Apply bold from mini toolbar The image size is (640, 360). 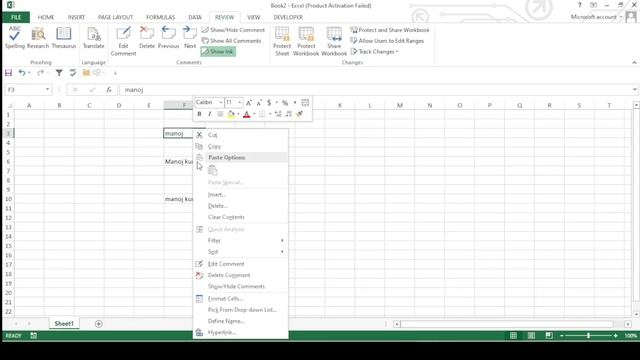[x=199, y=114]
